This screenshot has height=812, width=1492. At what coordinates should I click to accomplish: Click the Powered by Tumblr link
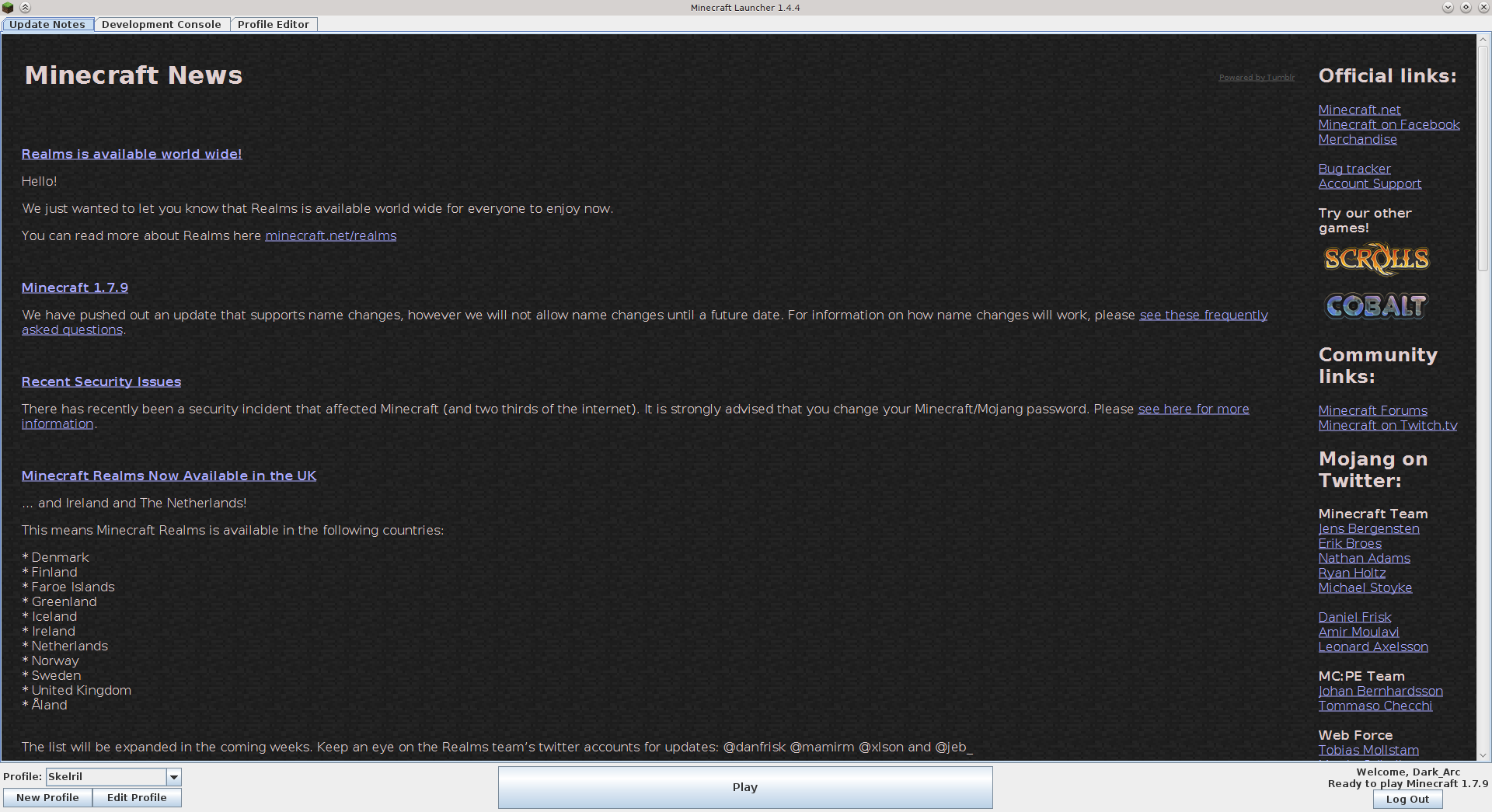point(1257,78)
